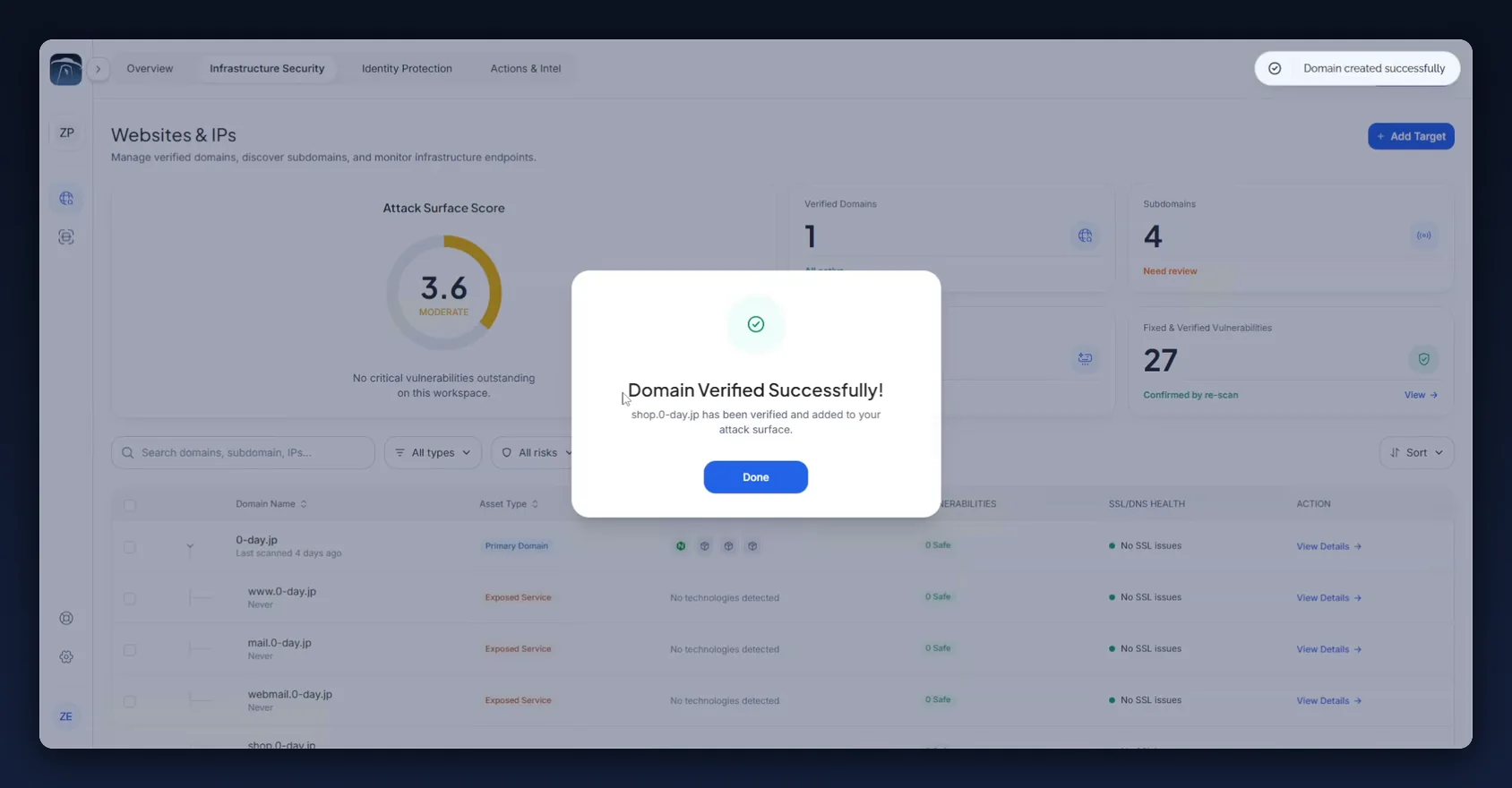Click the Add Target button
Viewport: 1512px width, 788px height.
pyautogui.click(x=1411, y=136)
